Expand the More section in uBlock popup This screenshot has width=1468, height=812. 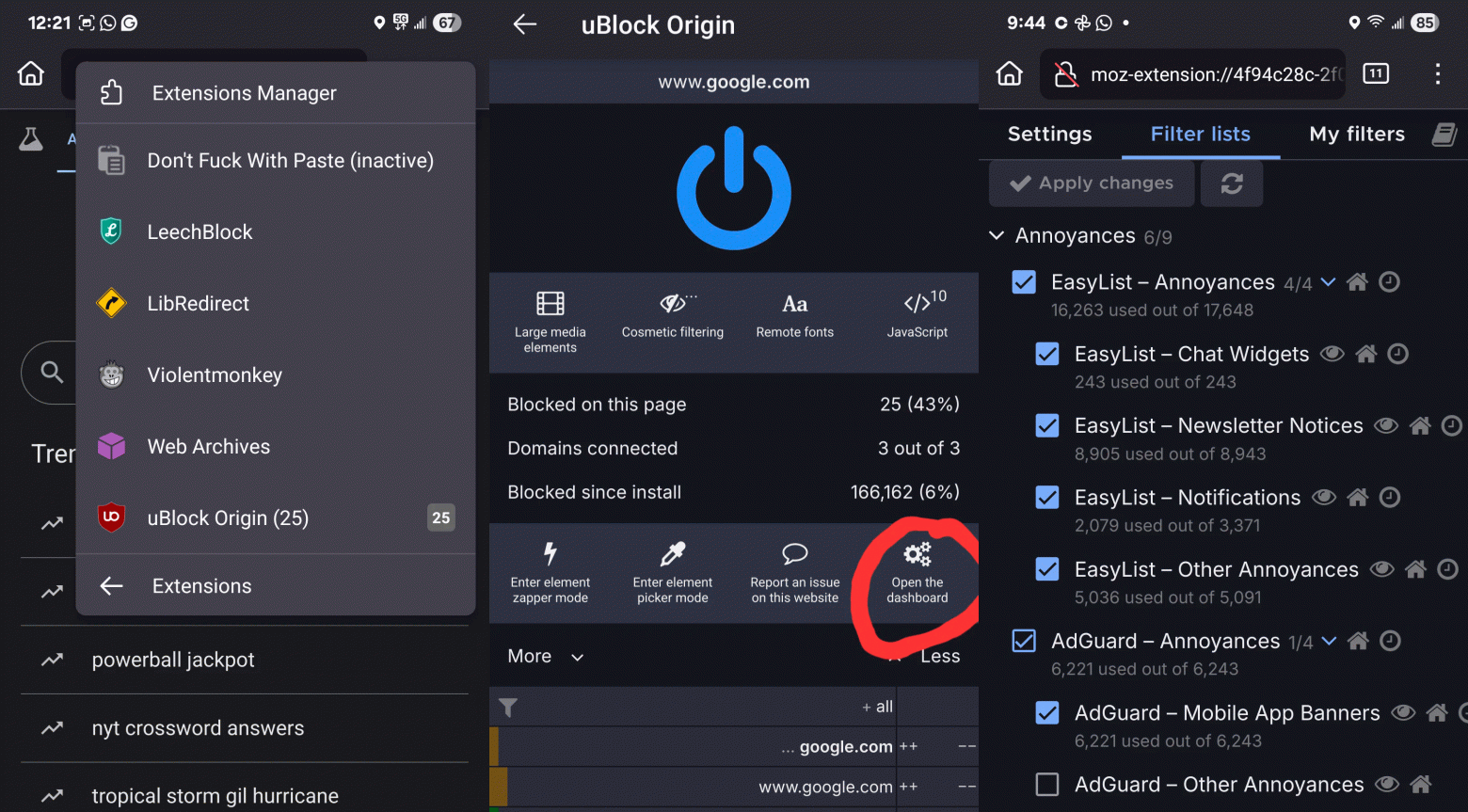(x=546, y=656)
